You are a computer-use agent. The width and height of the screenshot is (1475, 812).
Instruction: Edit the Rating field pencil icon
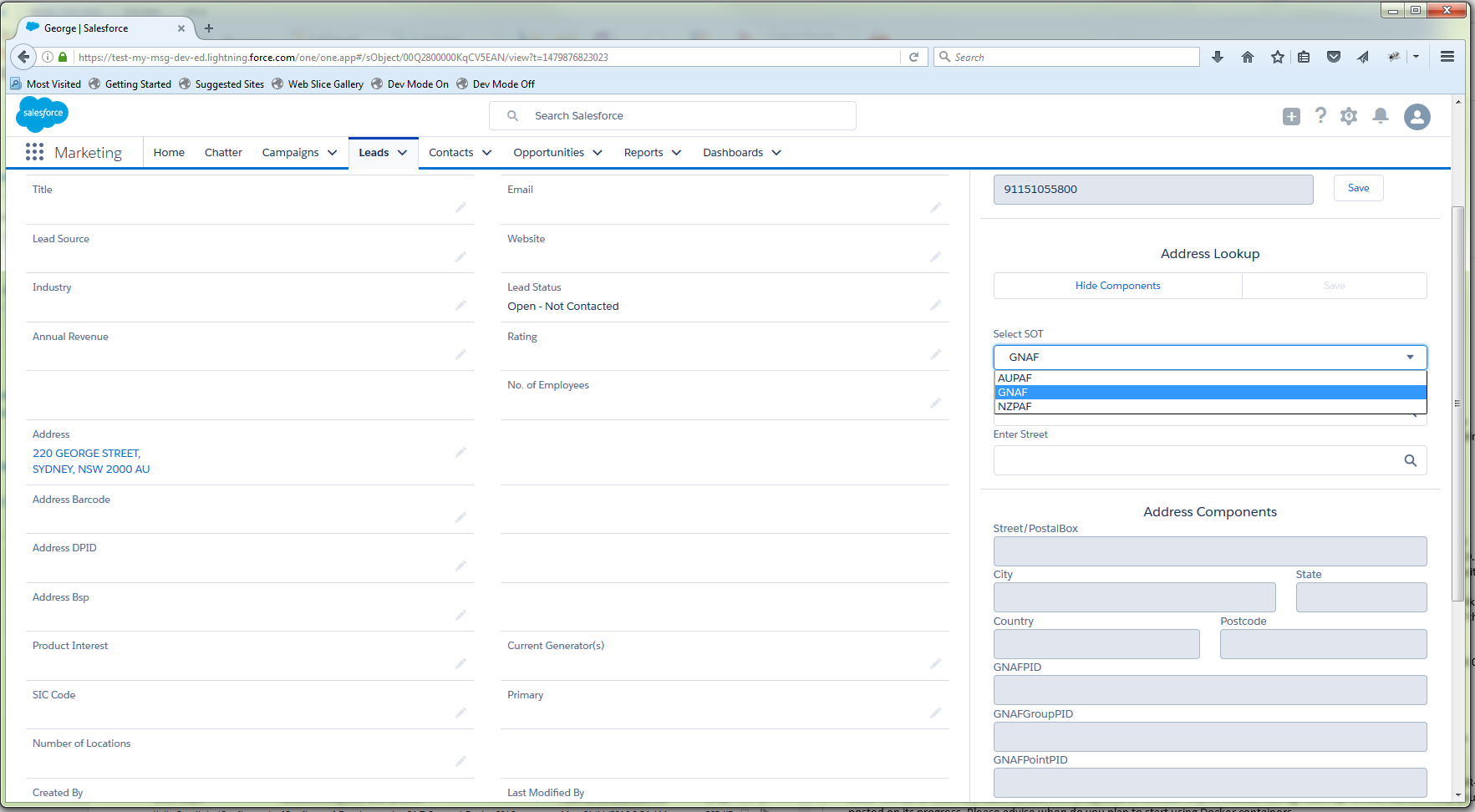pos(934,354)
